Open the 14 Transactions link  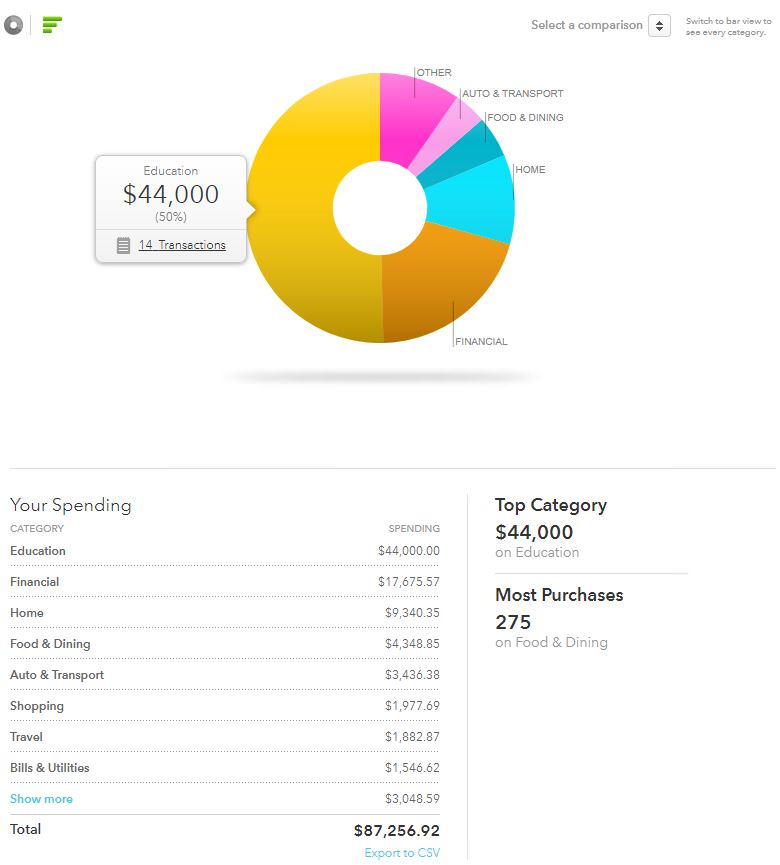pos(182,244)
